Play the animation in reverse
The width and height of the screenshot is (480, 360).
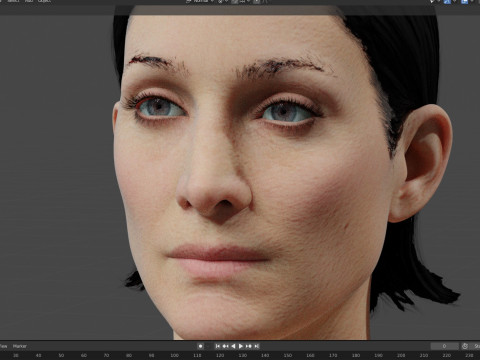[233, 346]
